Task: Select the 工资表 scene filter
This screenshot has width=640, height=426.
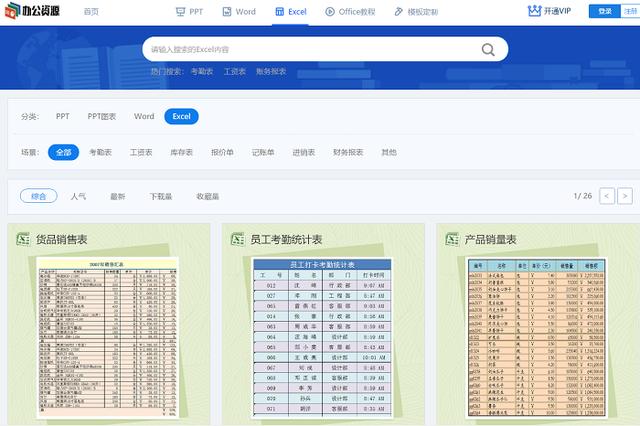Action: [141, 152]
